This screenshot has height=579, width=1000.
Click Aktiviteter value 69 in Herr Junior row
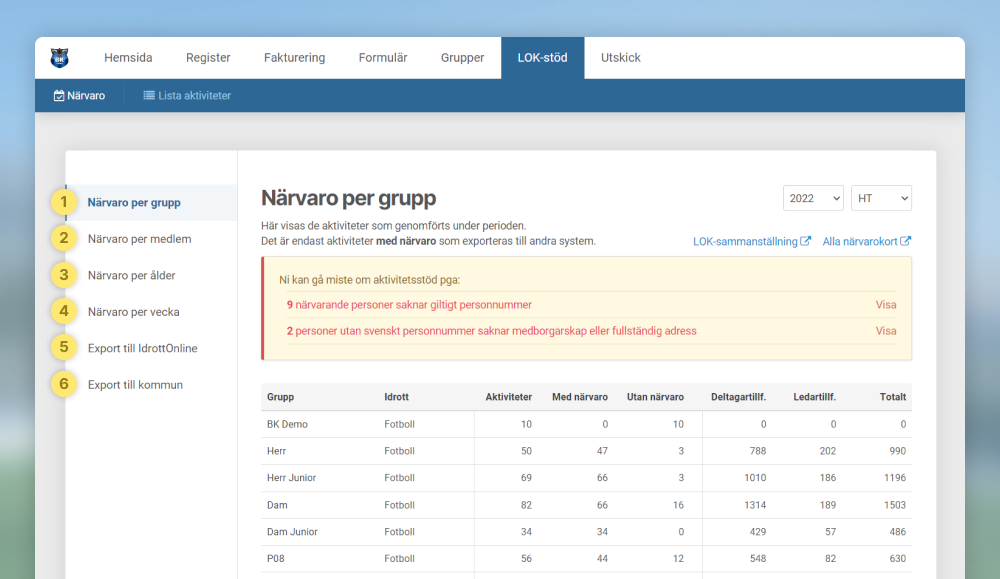pyautogui.click(x=526, y=478)
